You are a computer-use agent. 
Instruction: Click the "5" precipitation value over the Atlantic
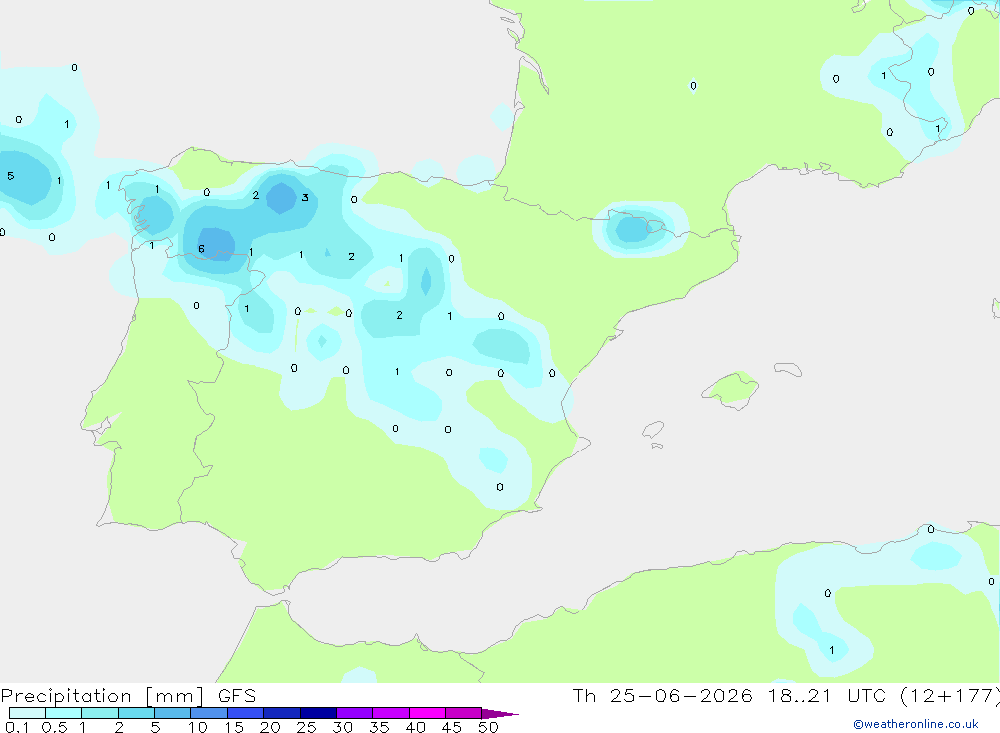point(11,176)
